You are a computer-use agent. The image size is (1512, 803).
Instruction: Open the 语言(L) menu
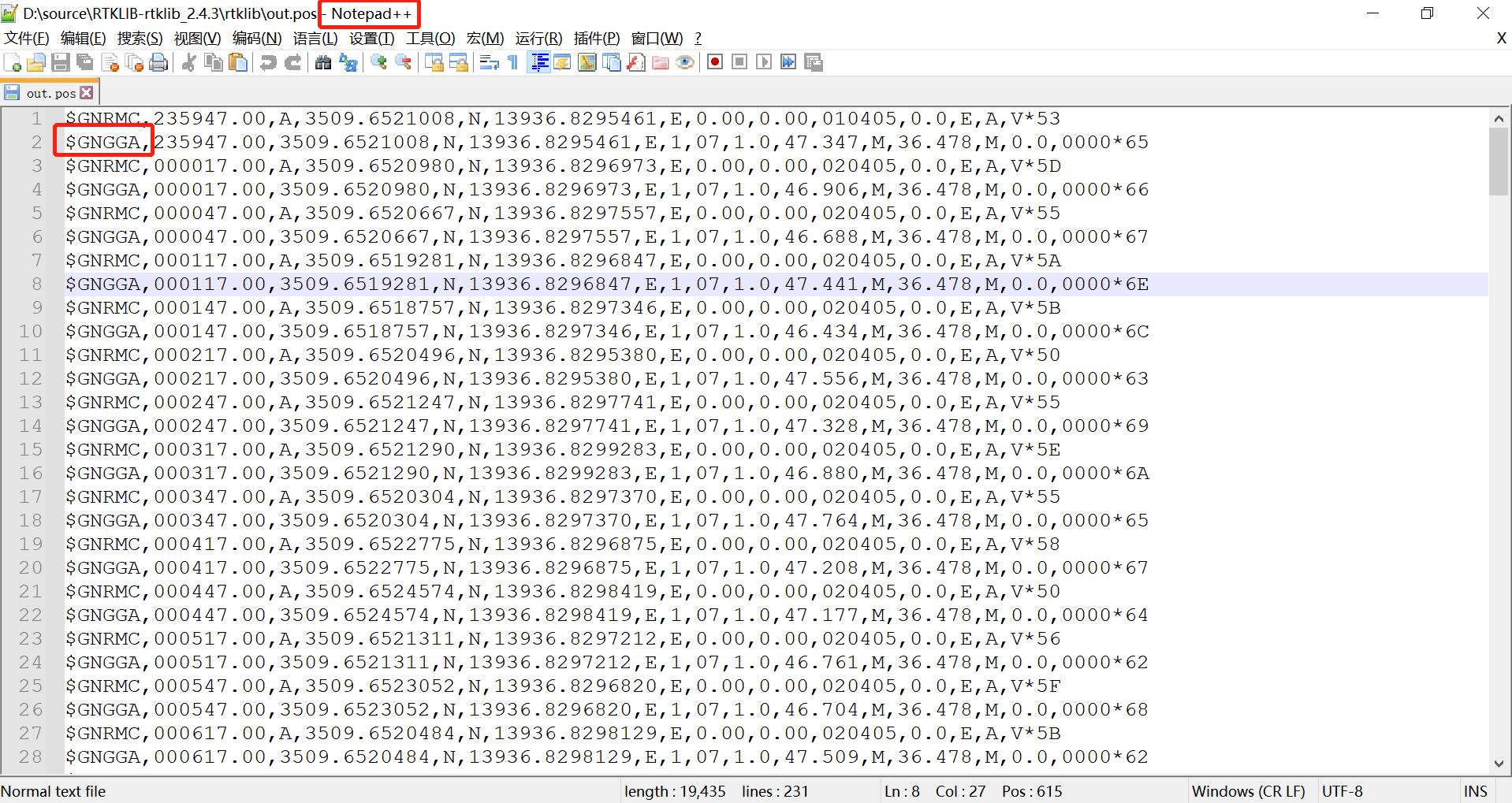pyautogui.click(x=315, y=39)
